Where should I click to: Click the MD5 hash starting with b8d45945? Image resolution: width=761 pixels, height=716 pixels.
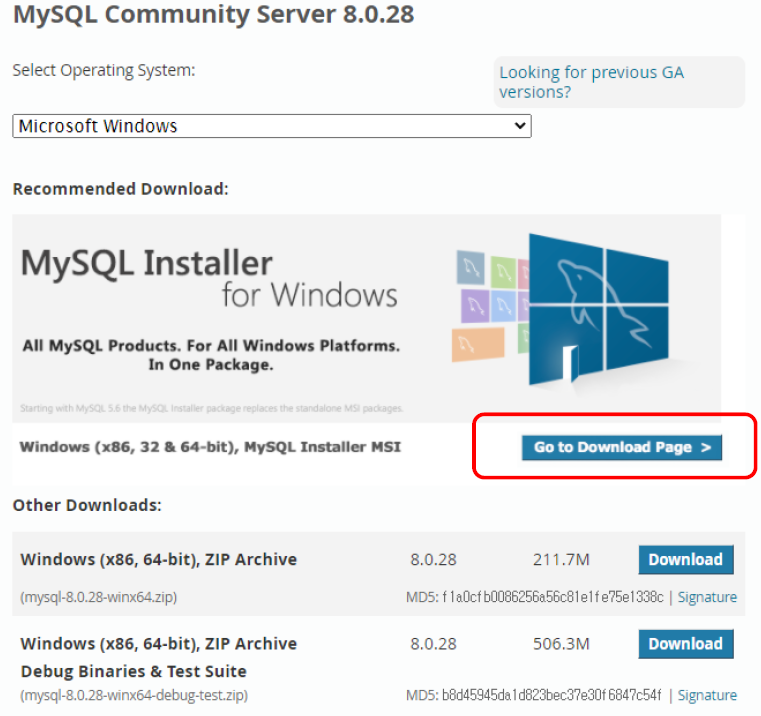(551, 695)
